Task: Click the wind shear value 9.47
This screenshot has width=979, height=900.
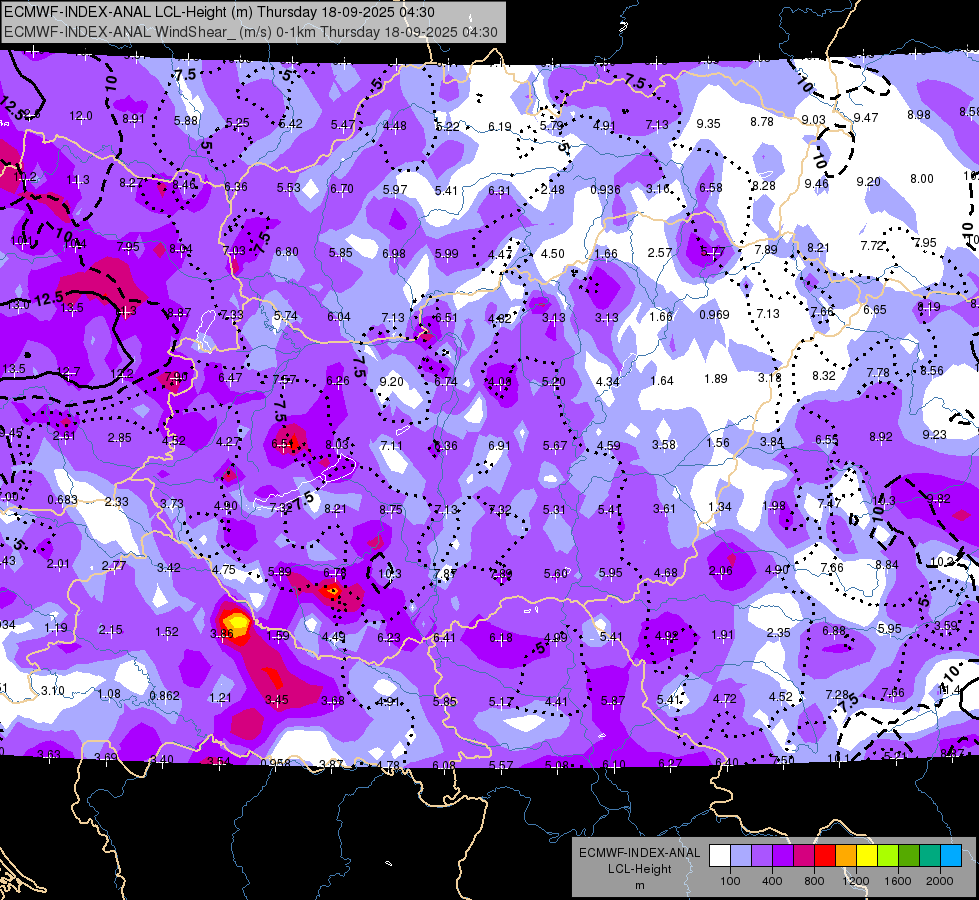Action: coord(866,117)
